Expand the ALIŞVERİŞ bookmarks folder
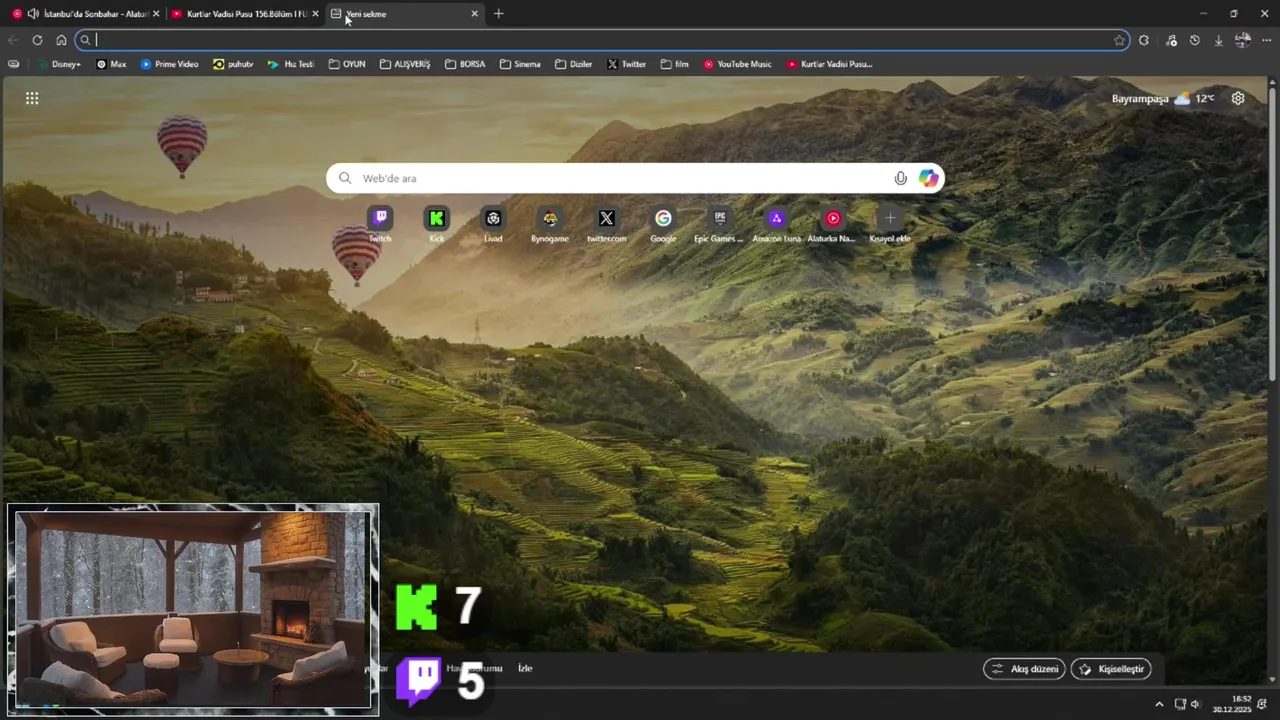The width and height of the screenshot is (1280, 720). click(405, 64)
